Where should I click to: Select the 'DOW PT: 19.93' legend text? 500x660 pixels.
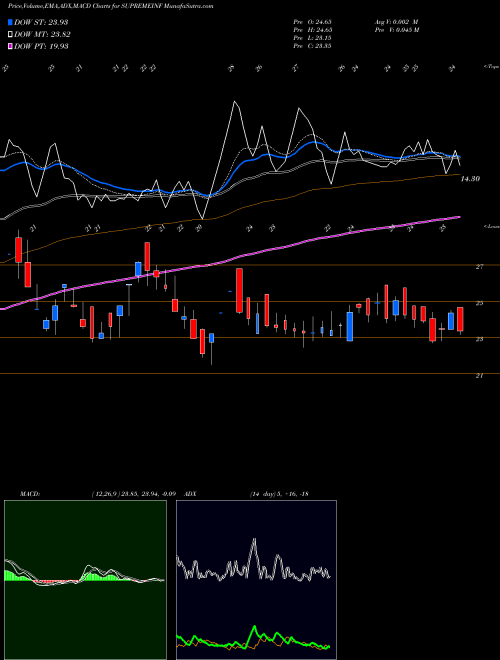tap(41, 46)
